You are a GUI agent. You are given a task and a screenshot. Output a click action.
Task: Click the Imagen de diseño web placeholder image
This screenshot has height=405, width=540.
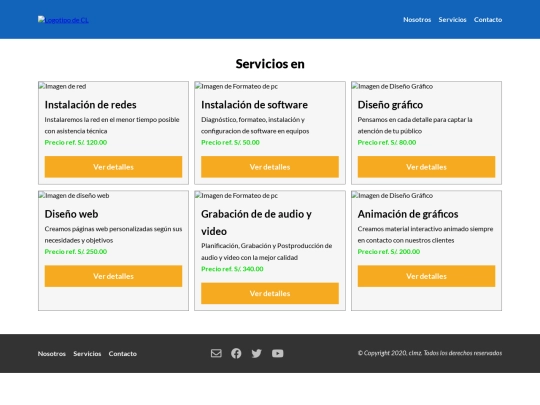(74, 196)
